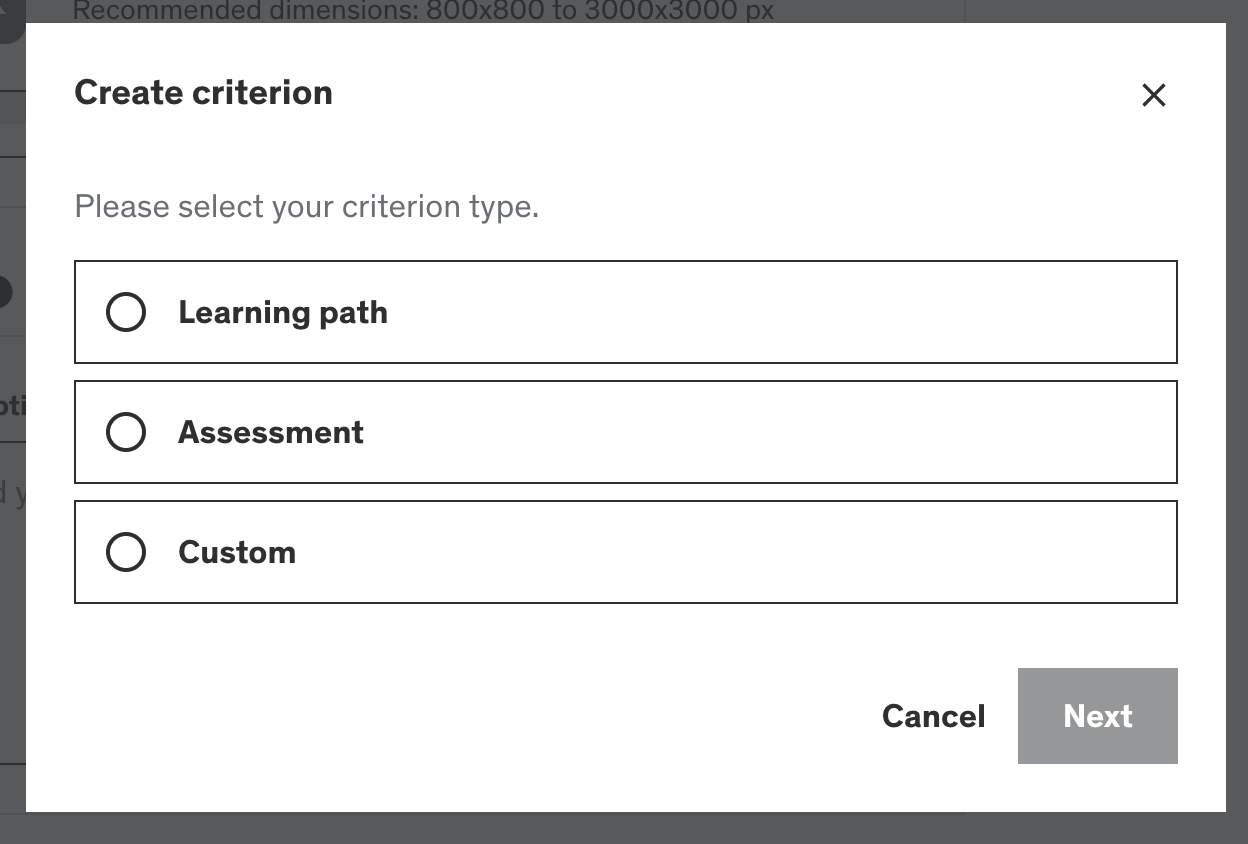Click the dark rounded control at top-left corner

(10, 20)
